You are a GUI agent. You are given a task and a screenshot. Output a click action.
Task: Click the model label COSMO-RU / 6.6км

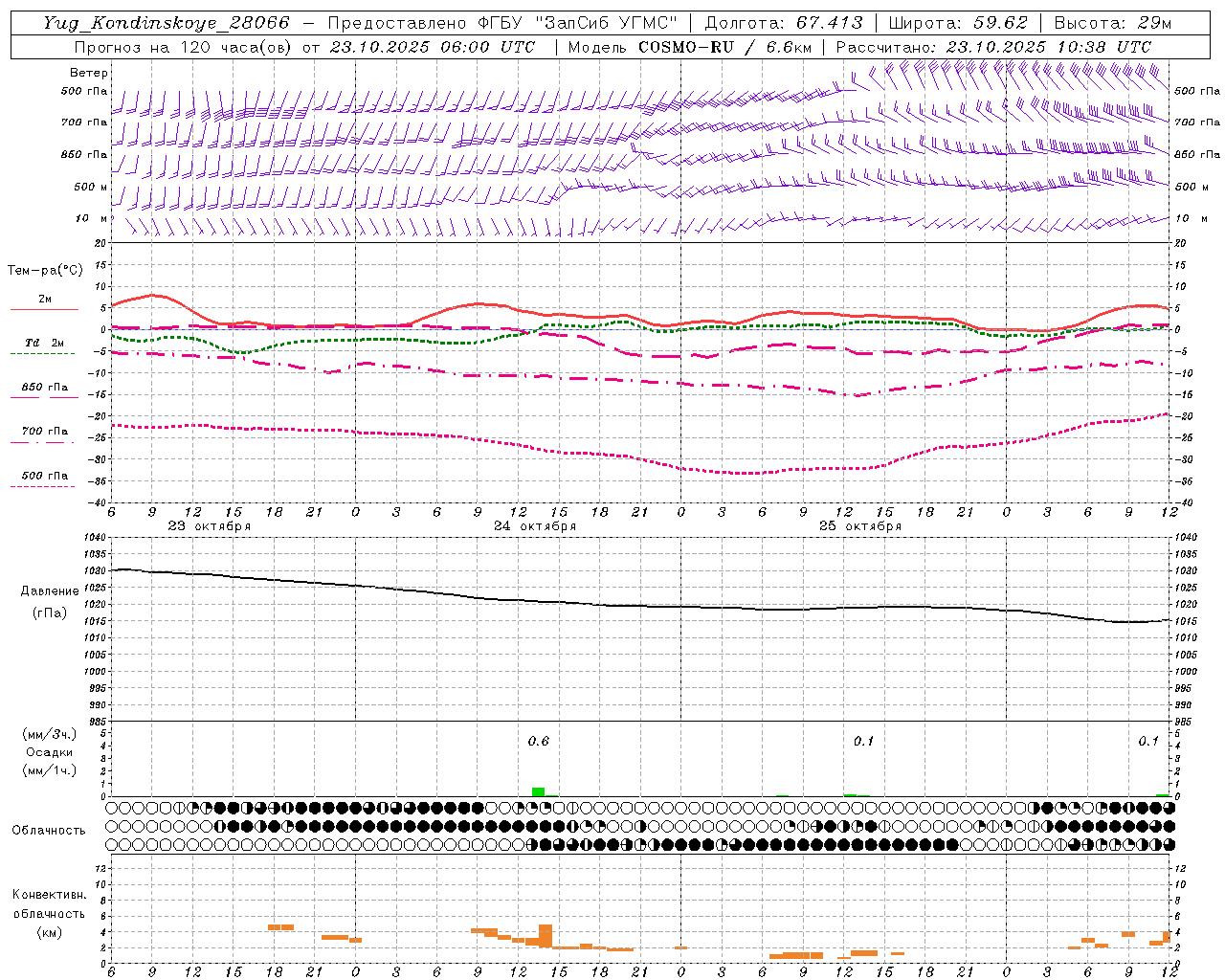725,47
